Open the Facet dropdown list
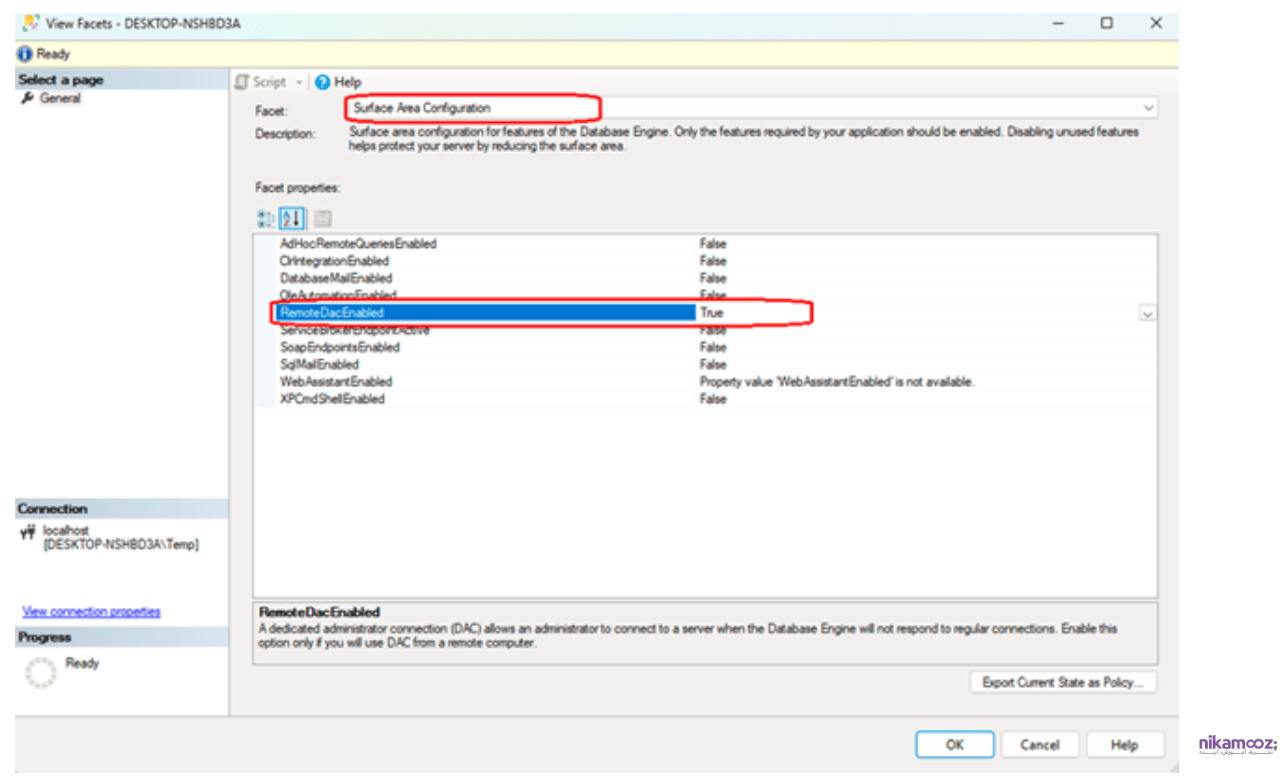This screenshot has height=784, width=1281. click(1147, 107)
